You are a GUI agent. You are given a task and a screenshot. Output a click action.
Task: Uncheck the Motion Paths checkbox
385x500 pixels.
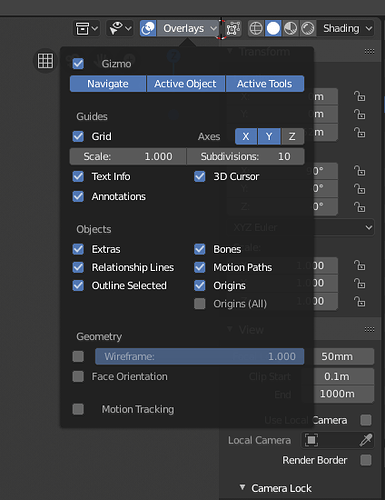pos(200,267)
